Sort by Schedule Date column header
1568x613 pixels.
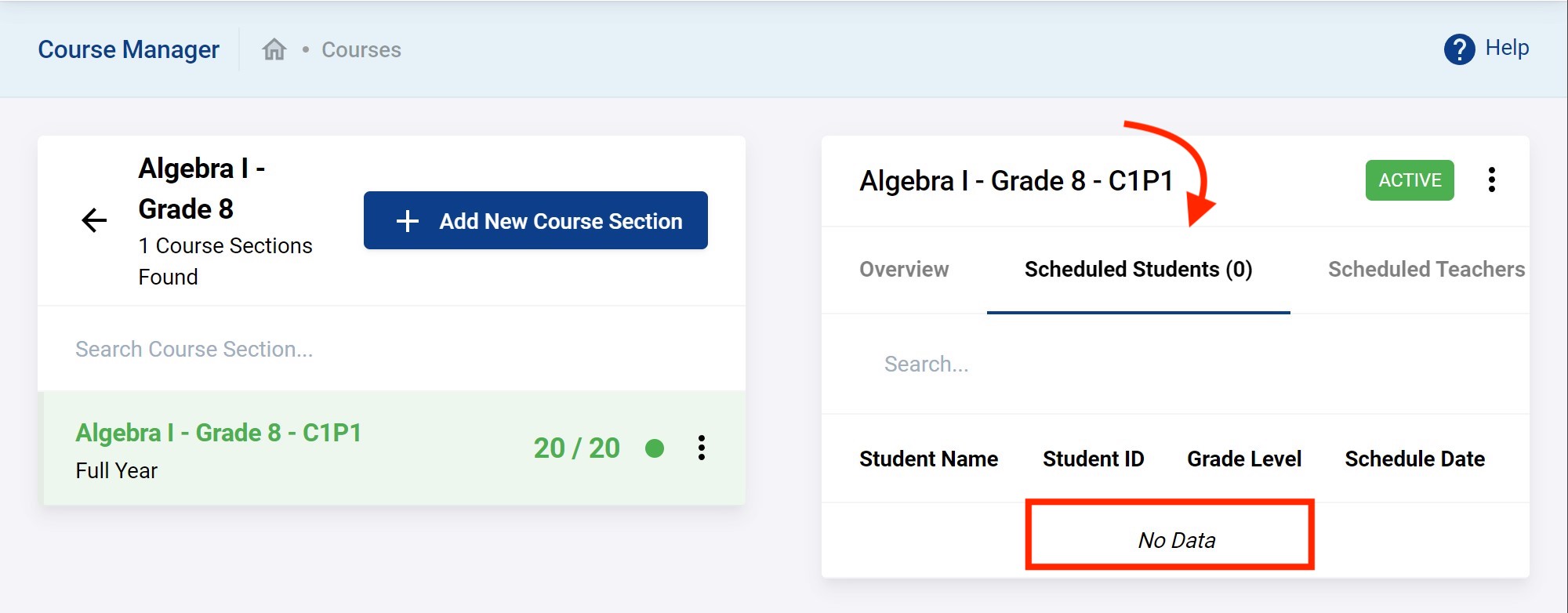click(1414, 459)
